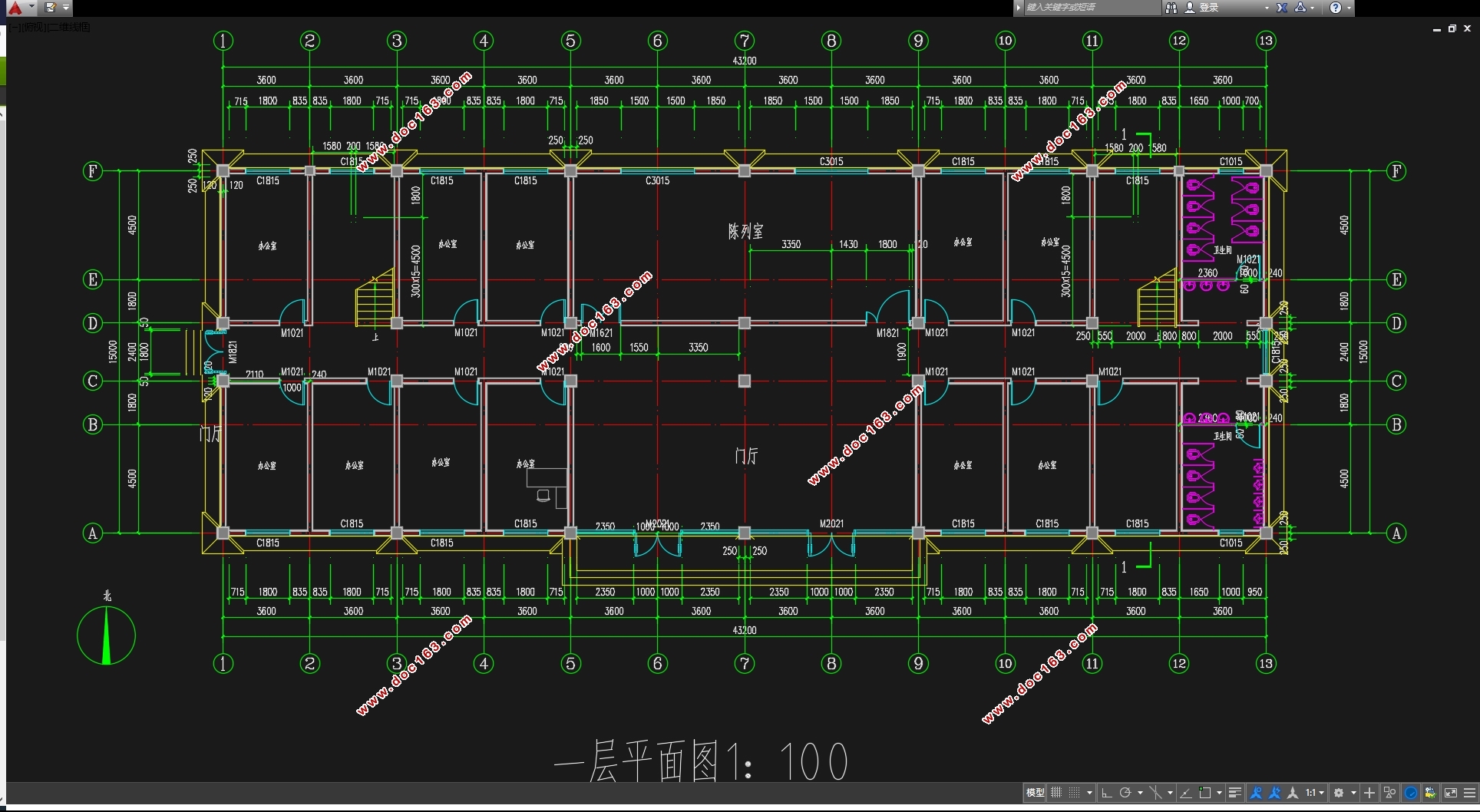Click the 登录 sign-in button

(1209, 8)
